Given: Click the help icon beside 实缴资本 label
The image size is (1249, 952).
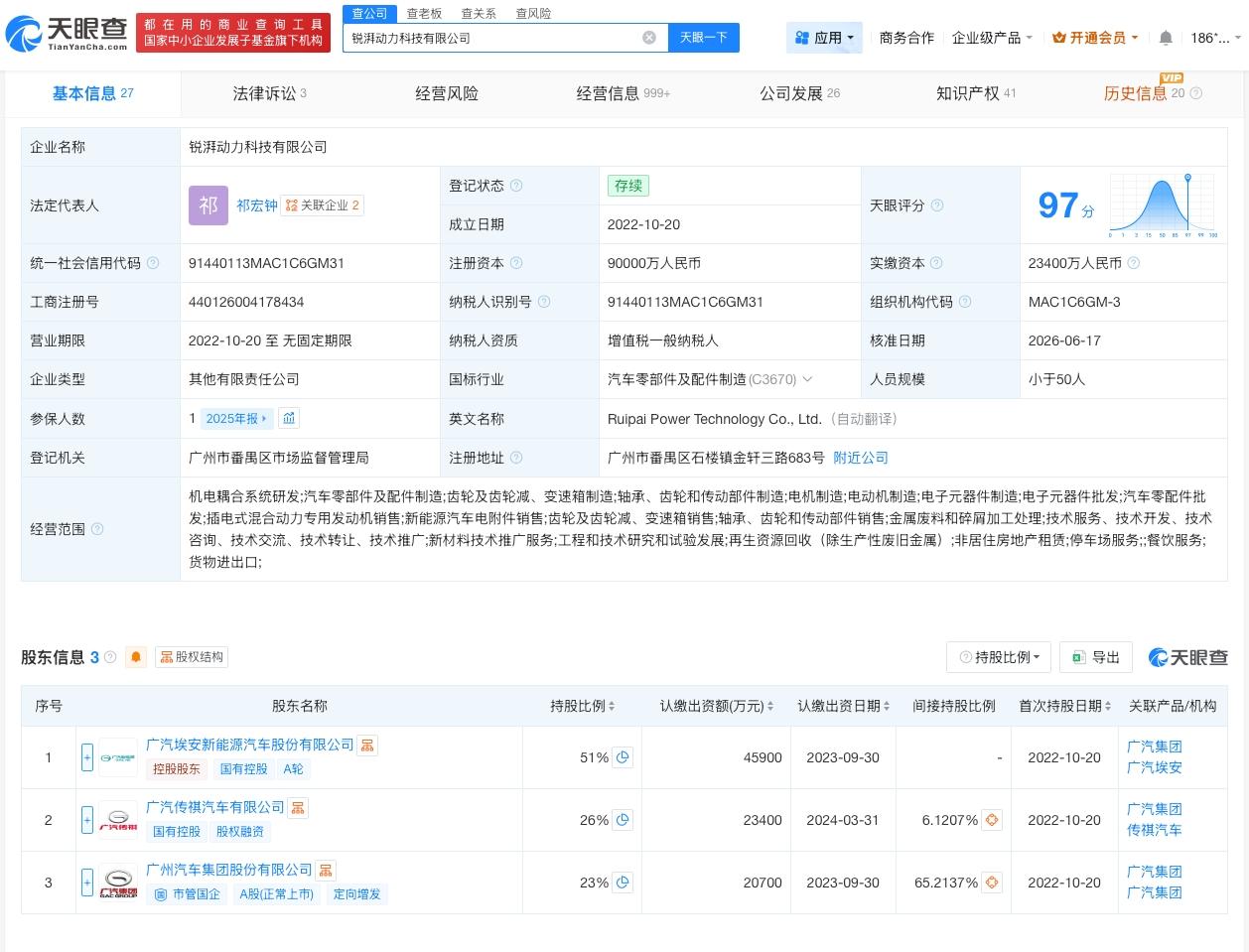Looking at the screenshot, I should pos(936,263).
